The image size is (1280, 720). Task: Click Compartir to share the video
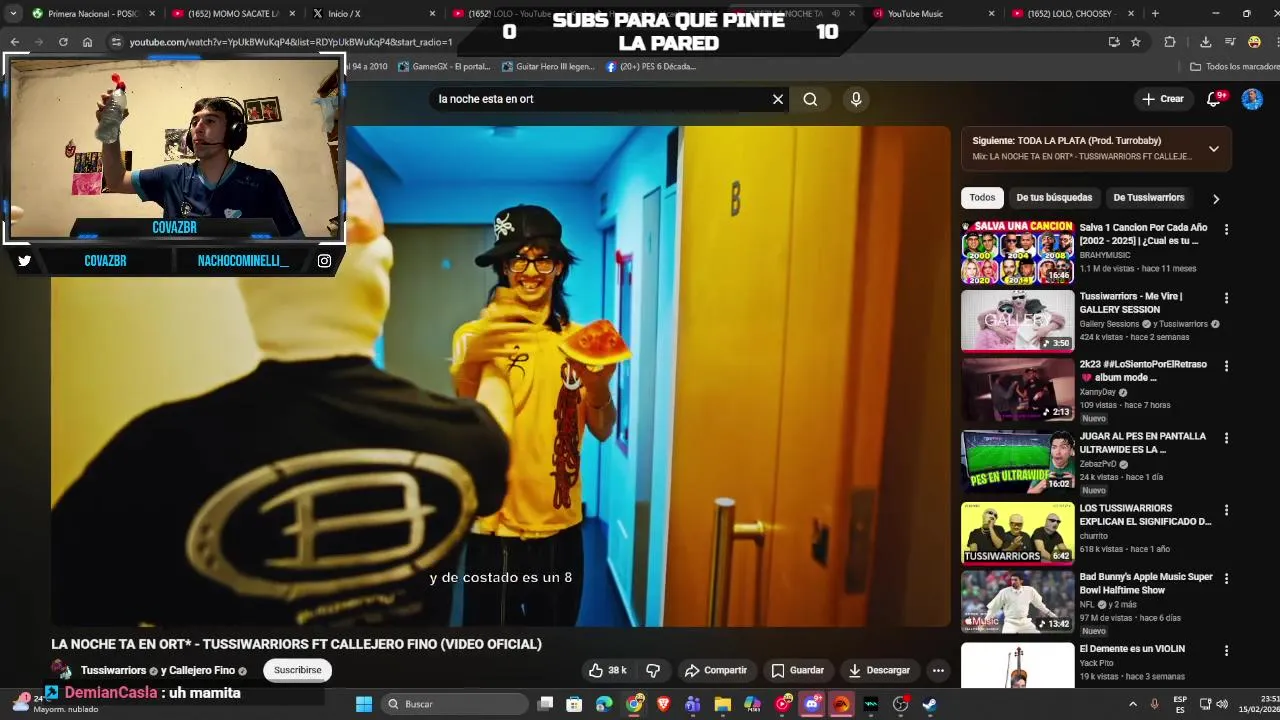click(x=716, y=670)
